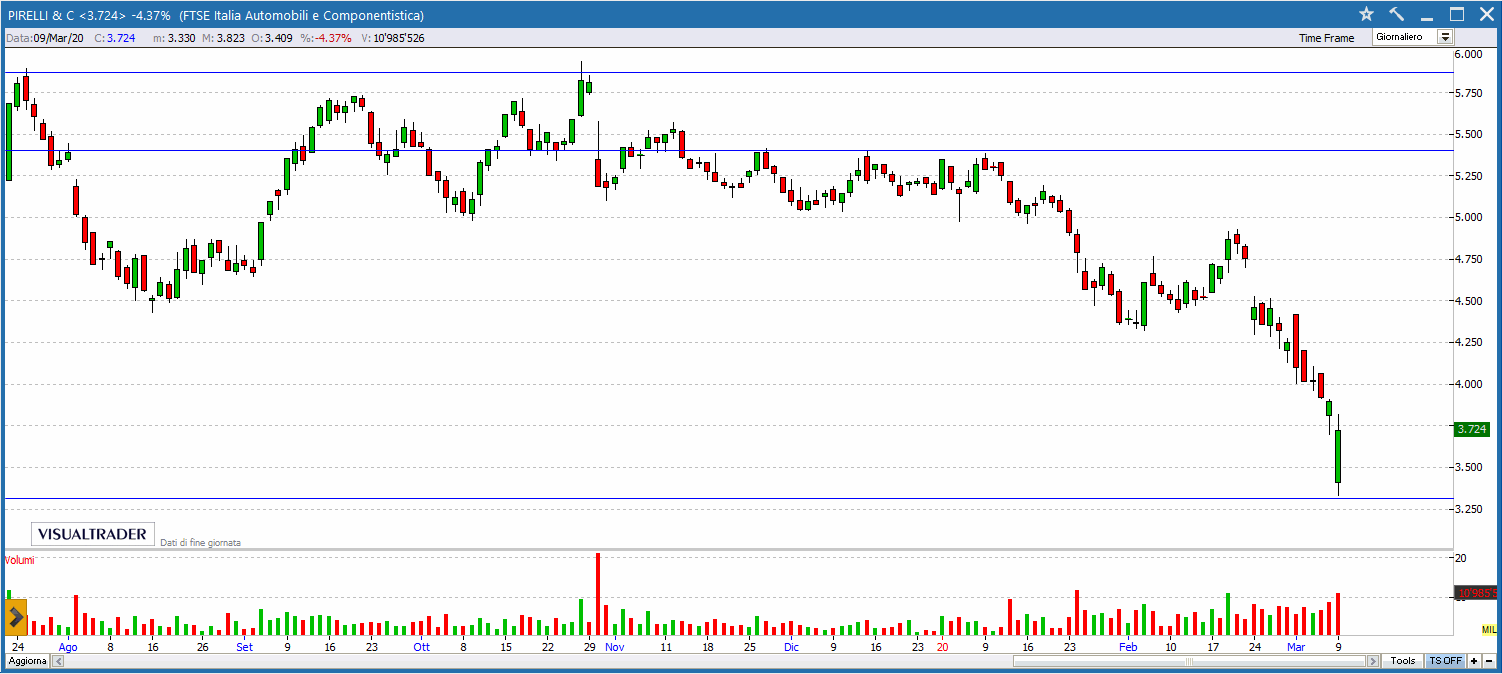Click the O: 3.409 open value
Image resolution: width=1502 pixels, height=674 pixels.
click(272, 38)
